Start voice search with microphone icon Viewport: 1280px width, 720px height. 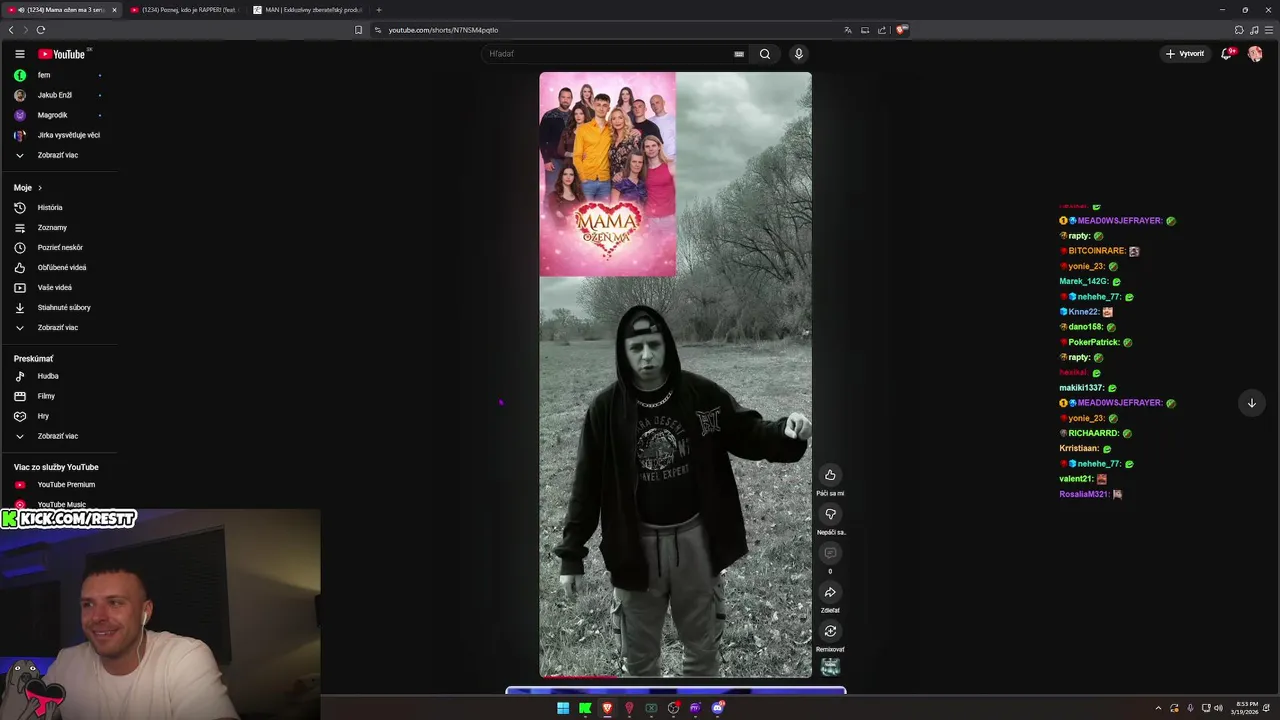(798, 54)
